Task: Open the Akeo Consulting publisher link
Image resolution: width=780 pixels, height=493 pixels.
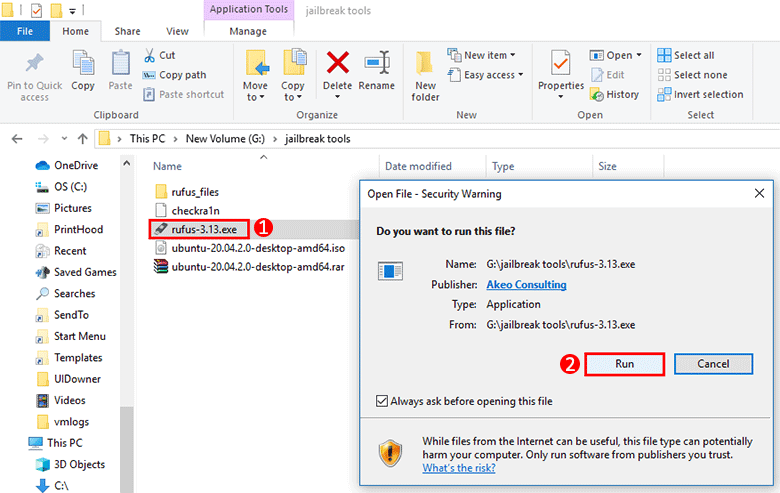Action: pyautogui.click(x=526, y=285)
